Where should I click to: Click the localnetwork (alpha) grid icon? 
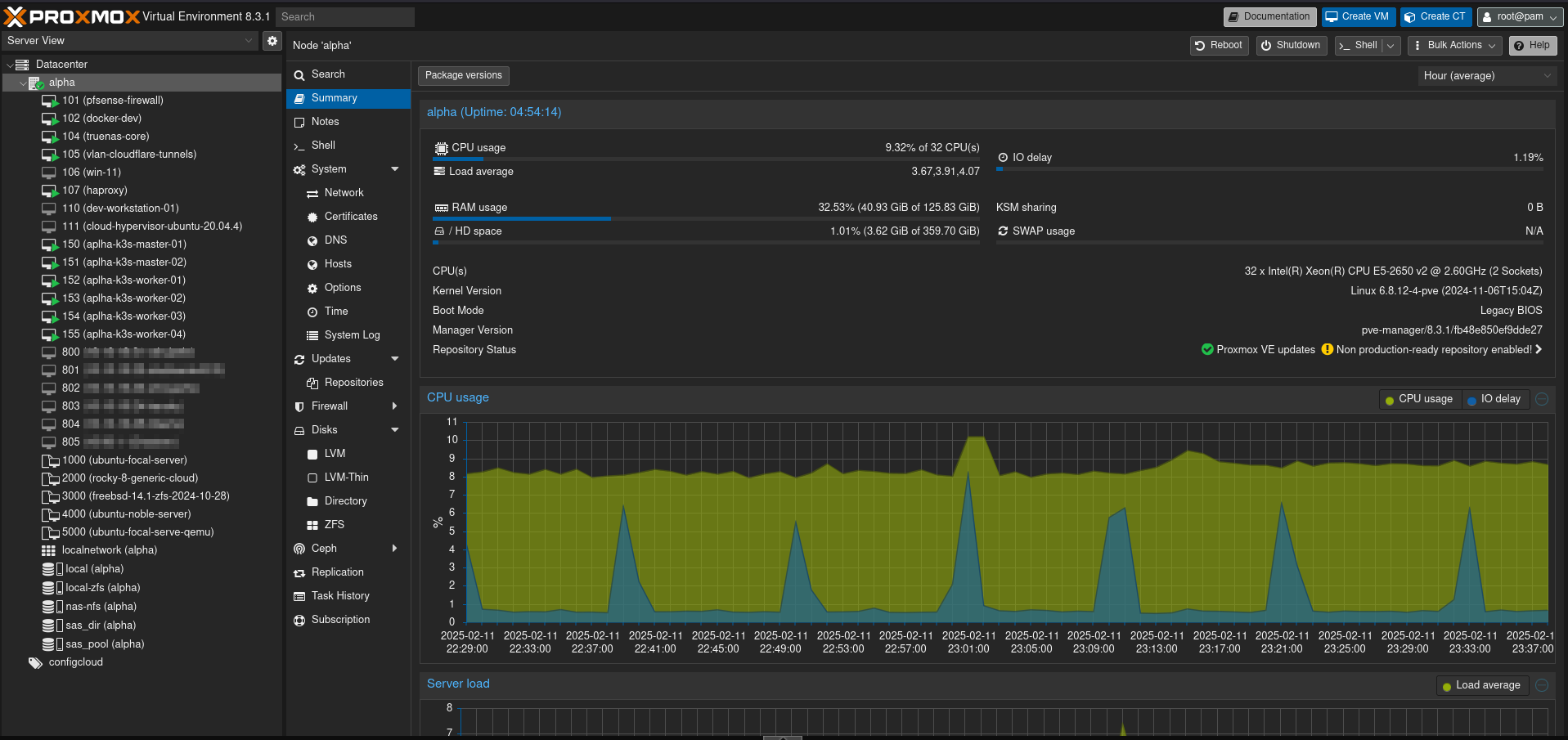[49, 550]
